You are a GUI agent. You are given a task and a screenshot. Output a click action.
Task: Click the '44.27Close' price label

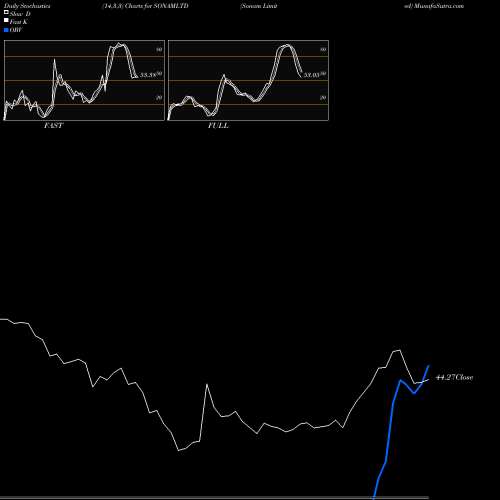[454, 377]
